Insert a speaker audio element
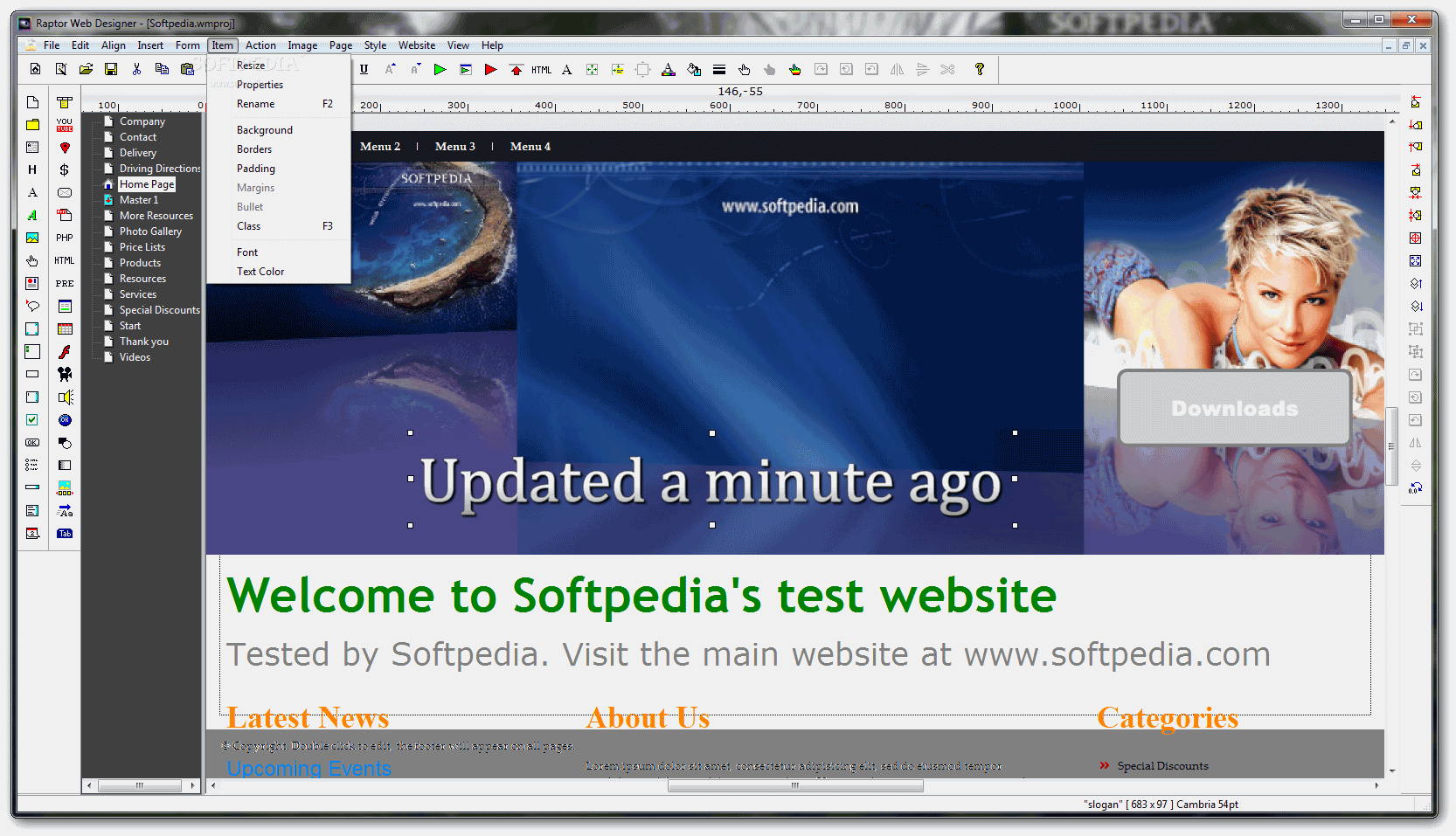 point(65,397)
